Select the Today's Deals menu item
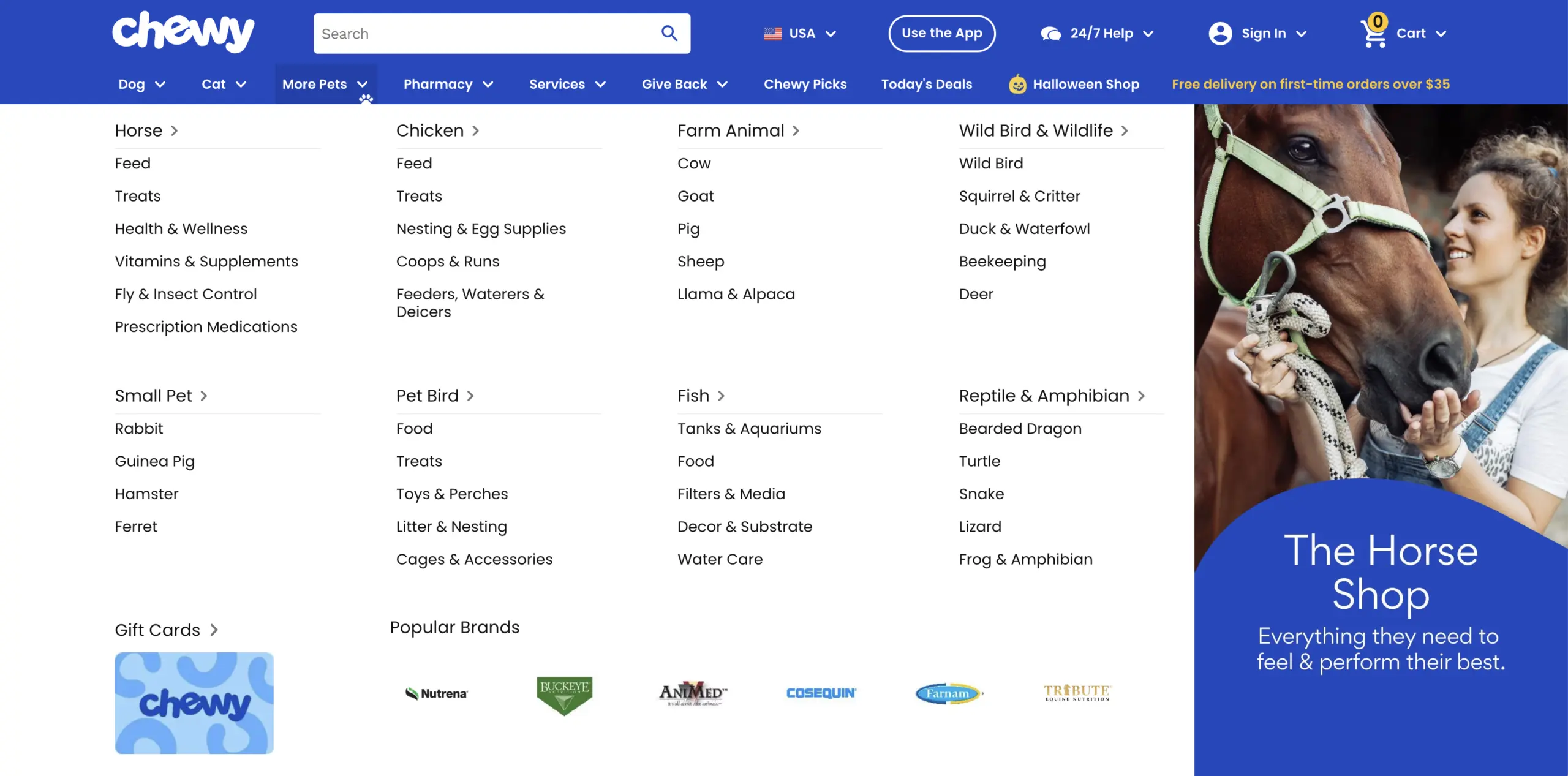 coord(927,85)
